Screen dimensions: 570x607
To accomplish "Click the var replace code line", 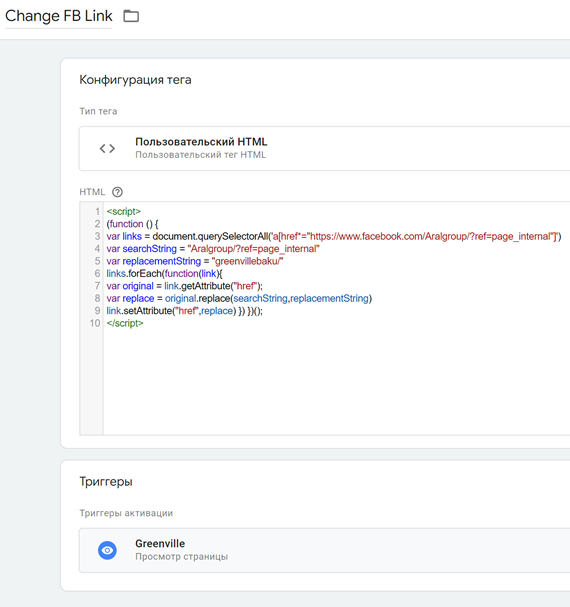I will [239, 298].
